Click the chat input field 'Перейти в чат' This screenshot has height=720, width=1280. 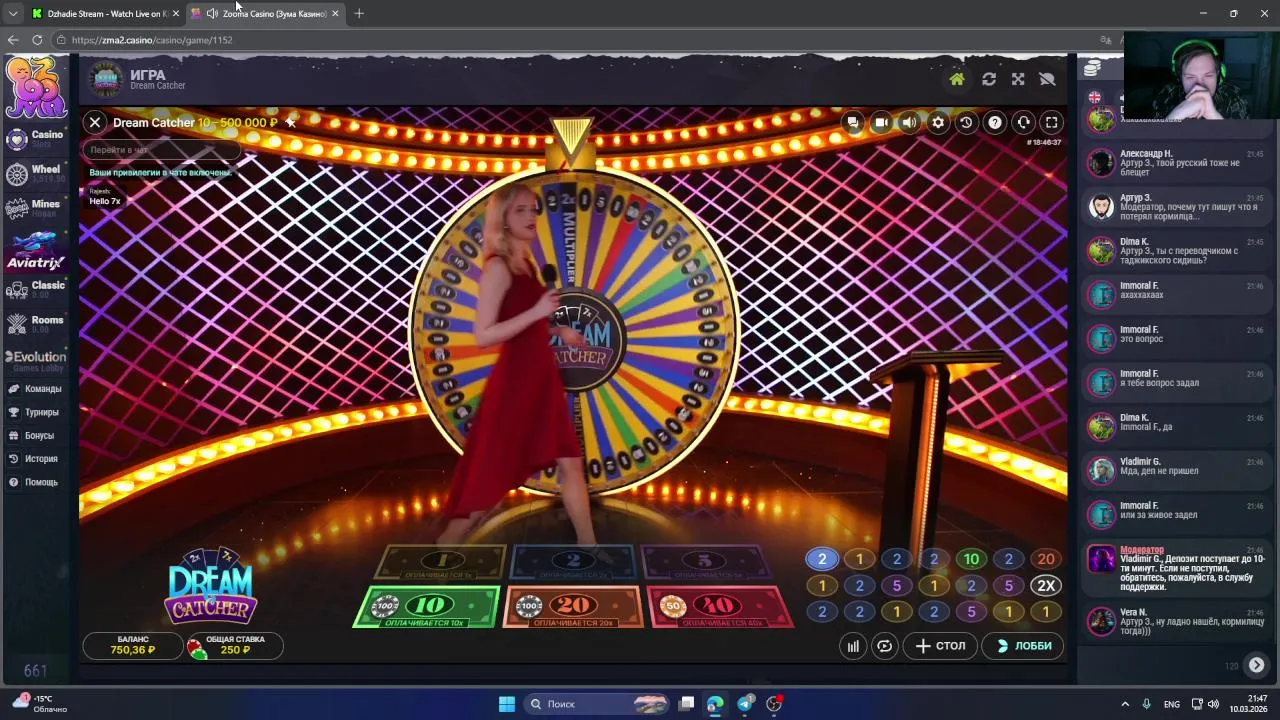(x=160, y=150)
